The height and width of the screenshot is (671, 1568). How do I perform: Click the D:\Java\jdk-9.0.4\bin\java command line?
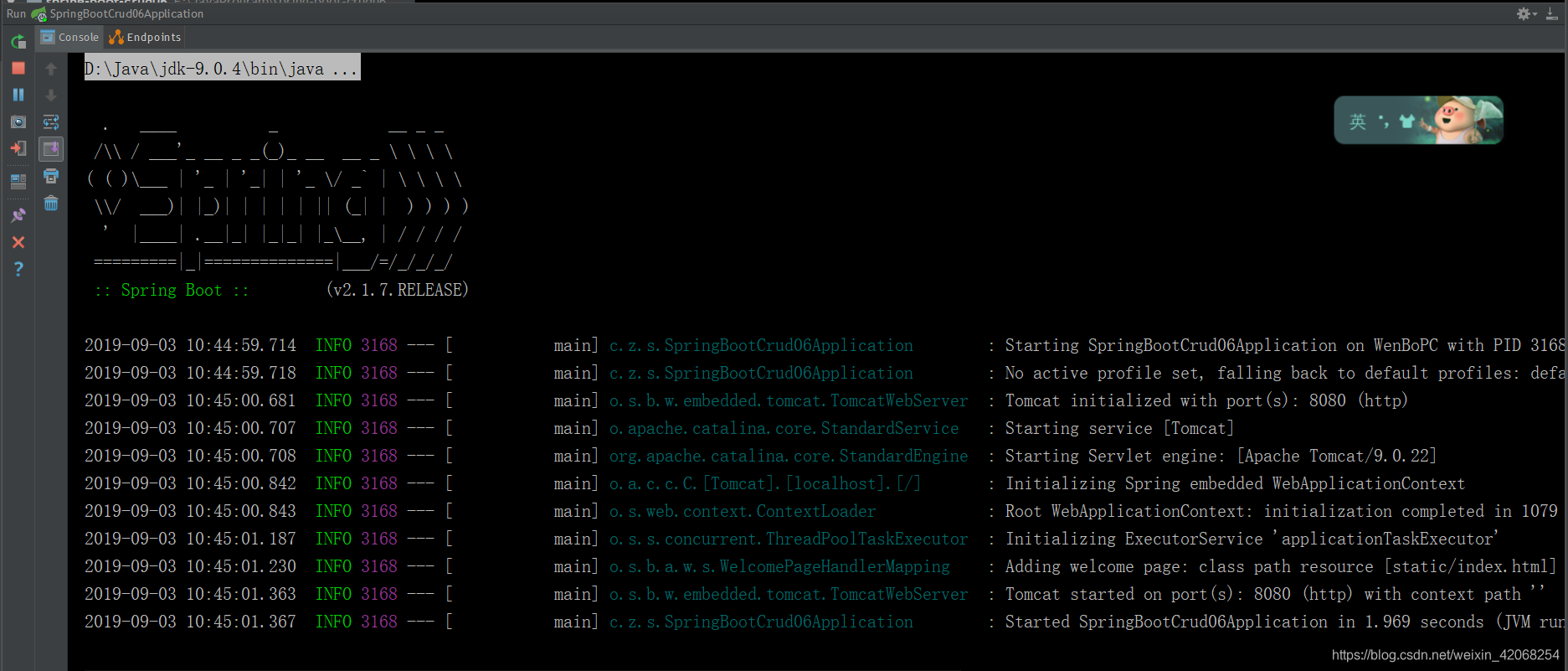pyautogui.click(x=222, y=69)
